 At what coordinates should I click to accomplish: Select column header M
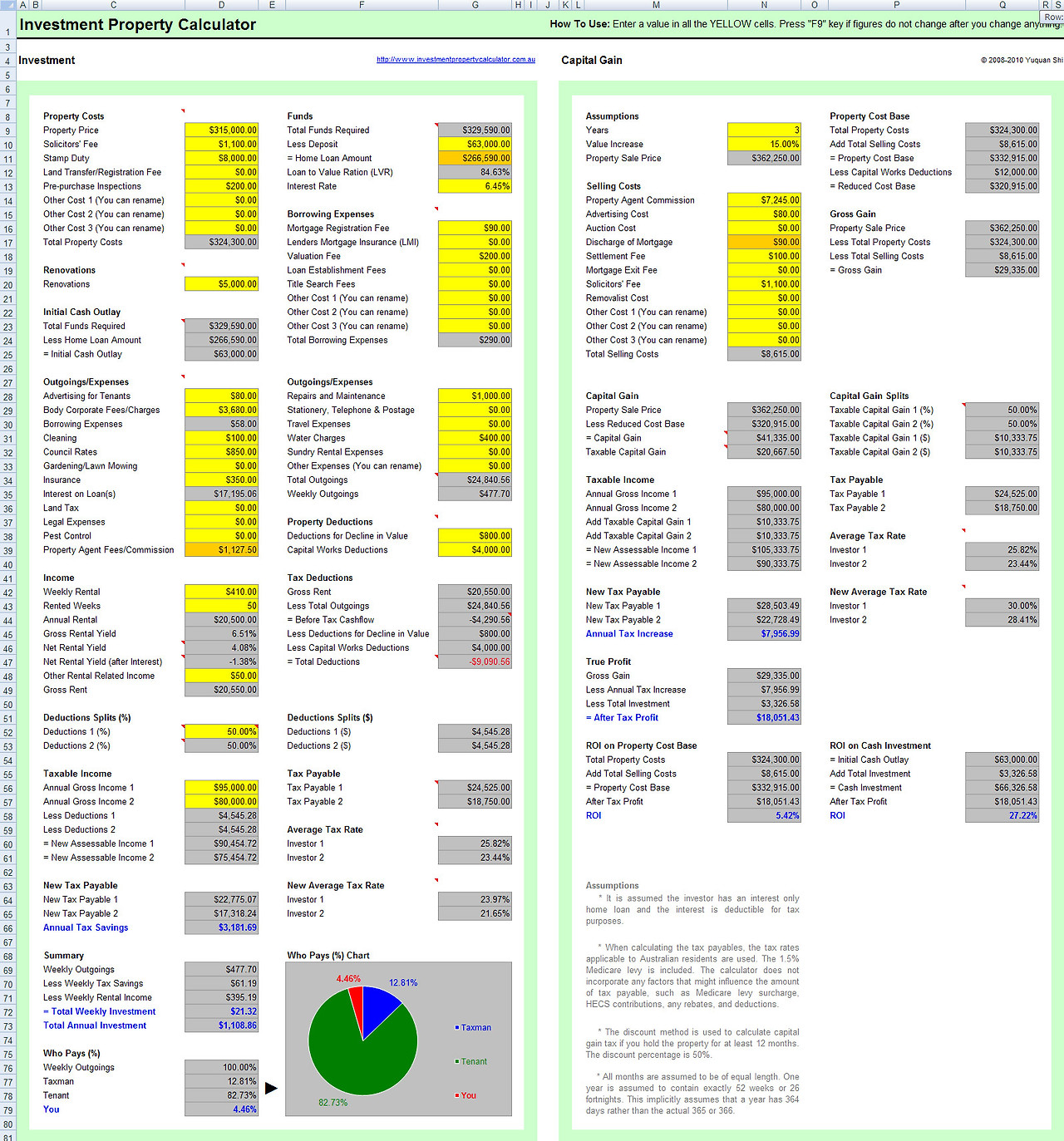coord(656,5)
